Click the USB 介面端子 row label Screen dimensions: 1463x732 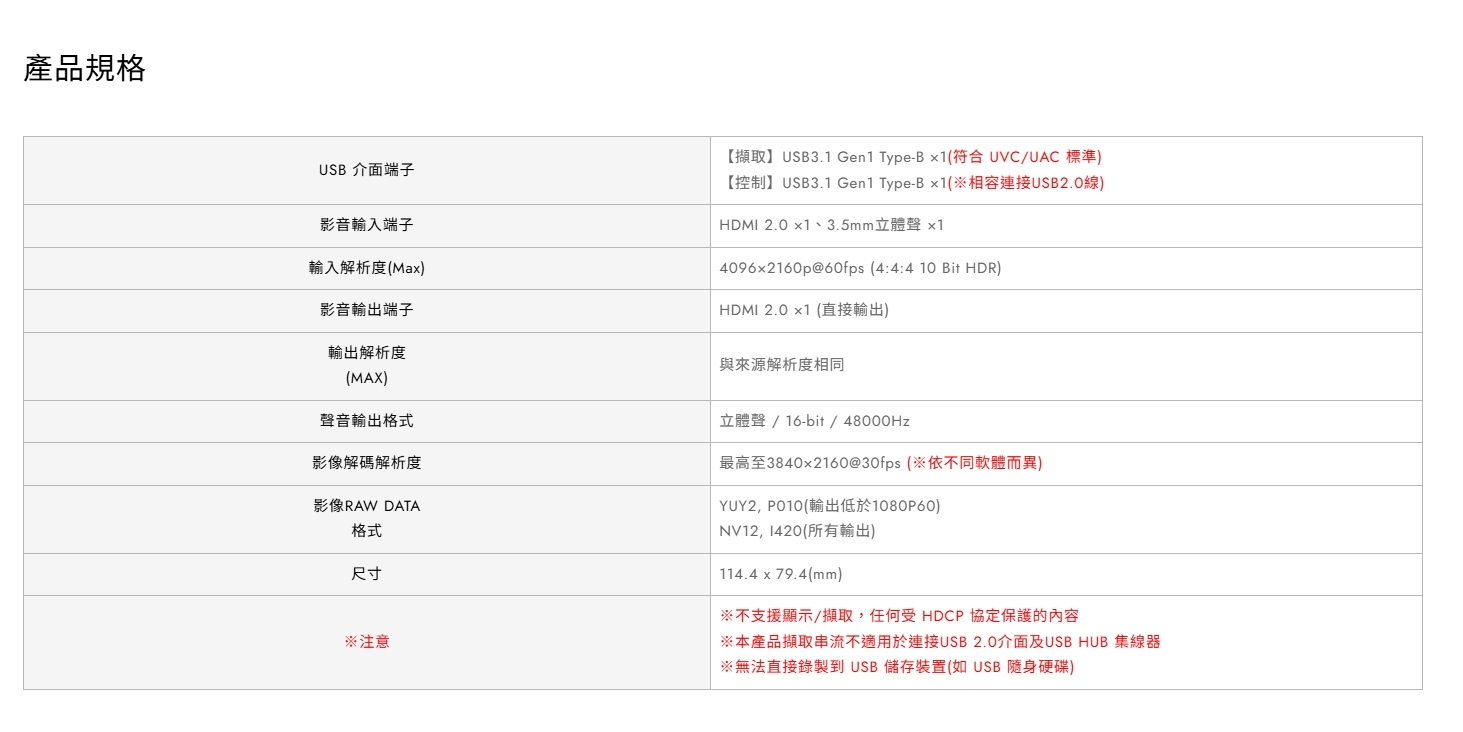[366, 170]
